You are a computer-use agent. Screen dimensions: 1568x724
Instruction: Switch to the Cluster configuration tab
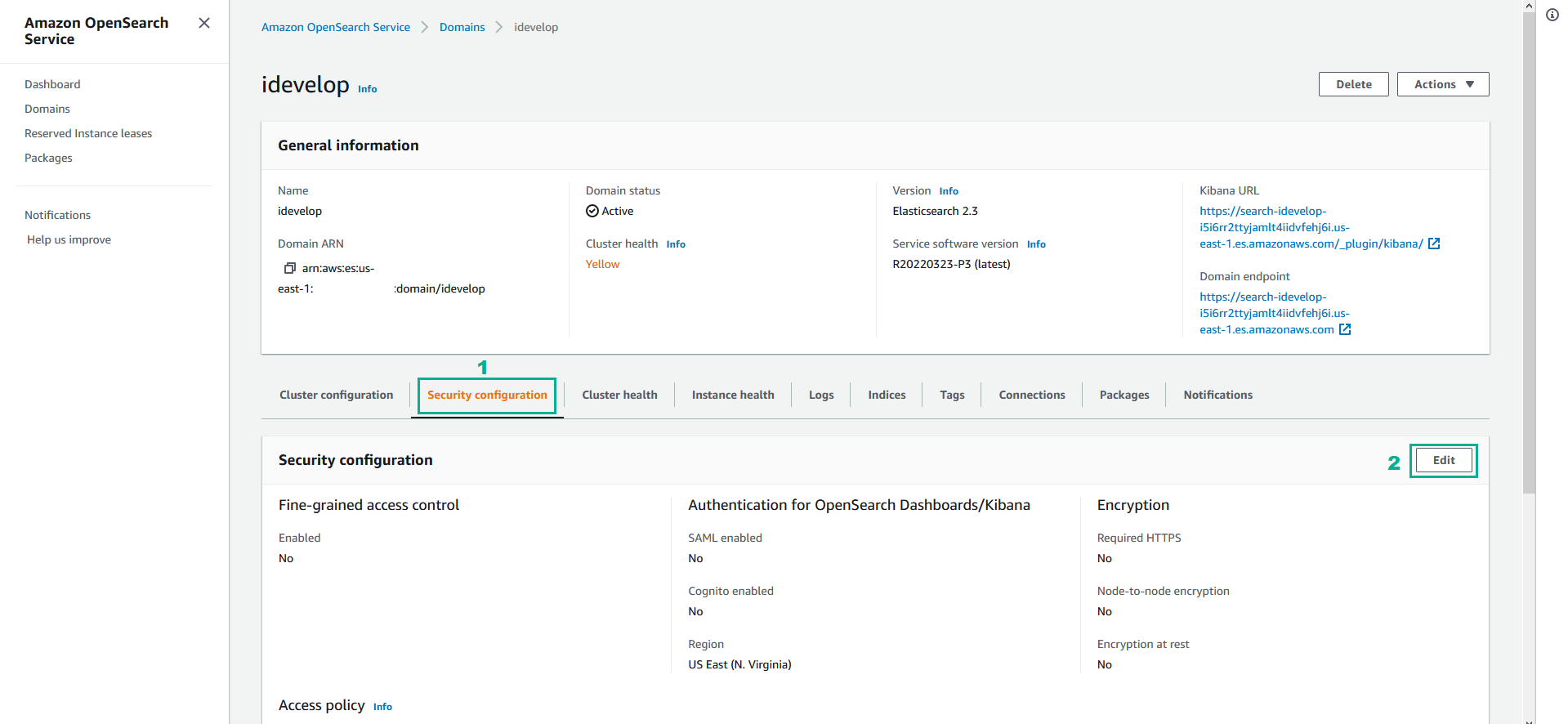[x=336, y=395]
